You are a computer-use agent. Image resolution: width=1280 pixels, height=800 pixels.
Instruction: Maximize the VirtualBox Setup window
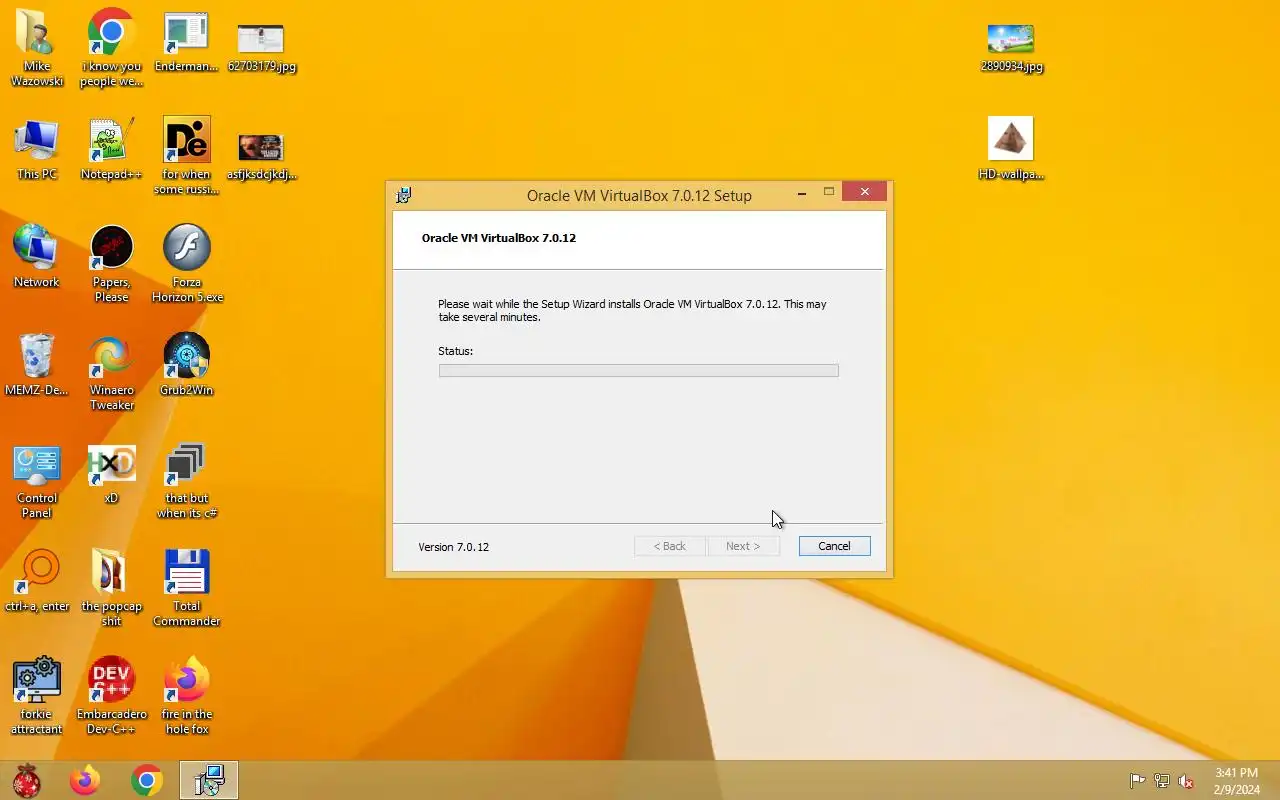point(829,192)
